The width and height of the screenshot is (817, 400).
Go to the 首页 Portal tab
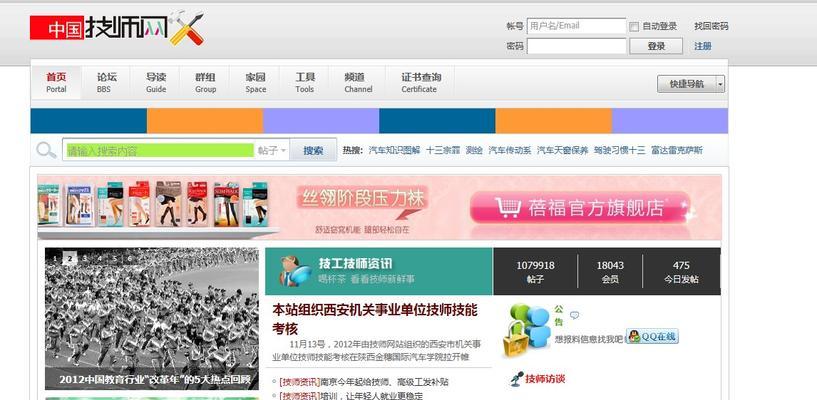pyautogui.click(x=56, y=83)
